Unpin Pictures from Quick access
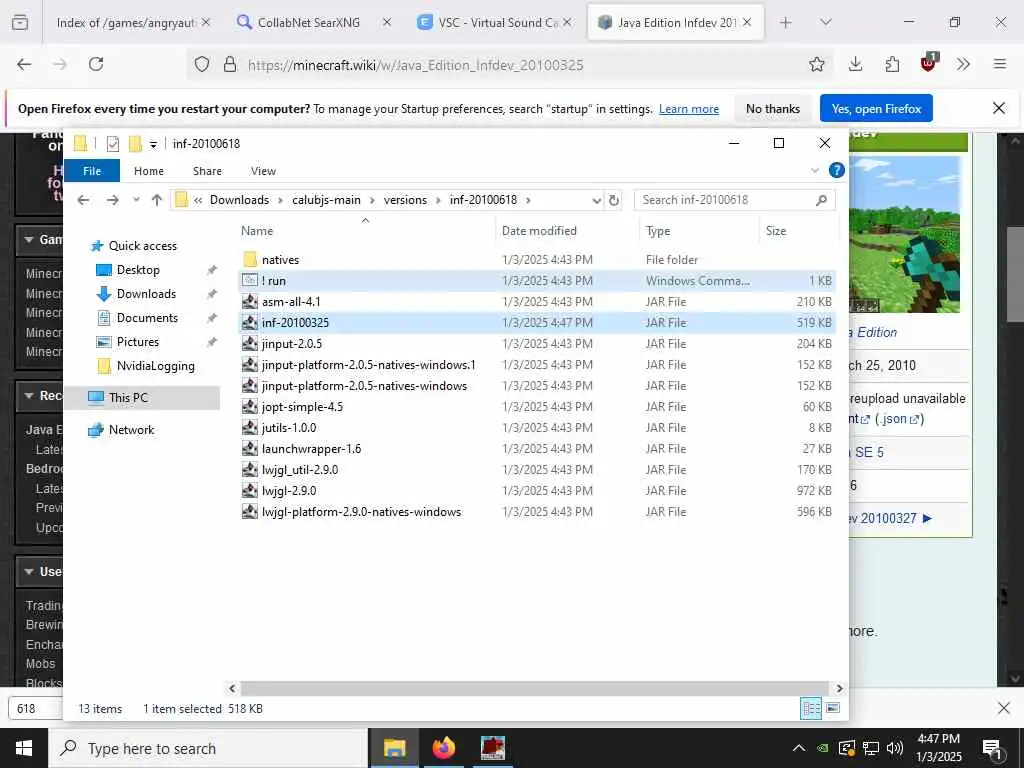This screenshot has width=1024, height=768. click(212, 342)
